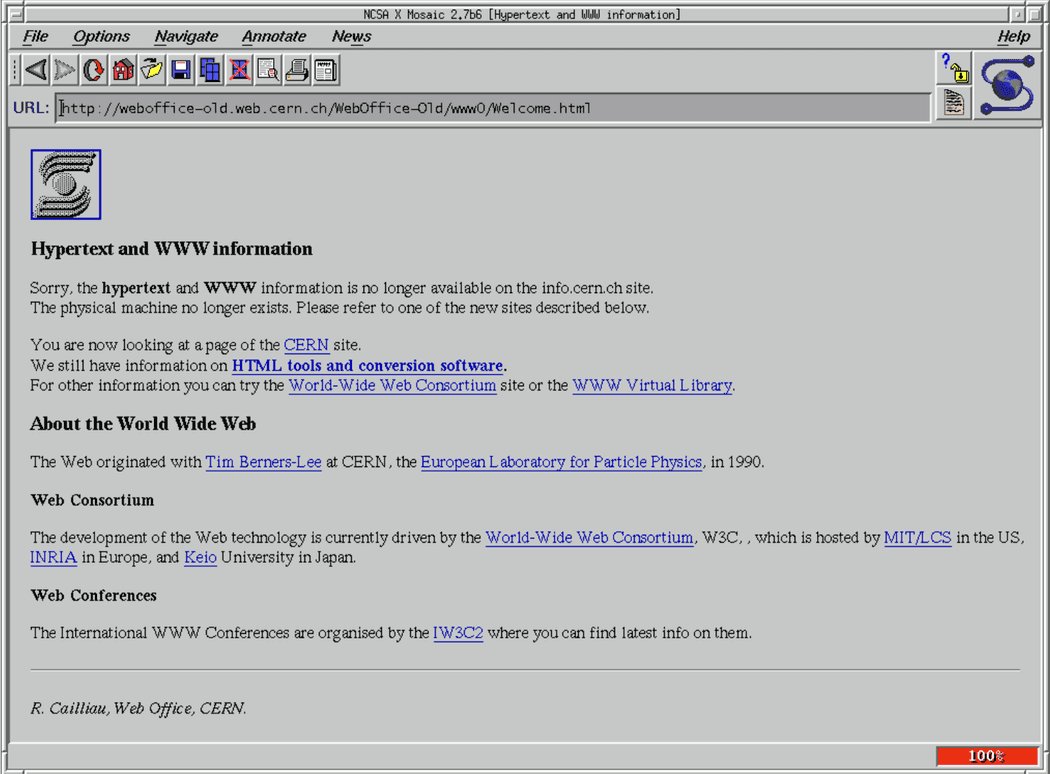
Task: Clone the browser window
Action: (207, 70)
